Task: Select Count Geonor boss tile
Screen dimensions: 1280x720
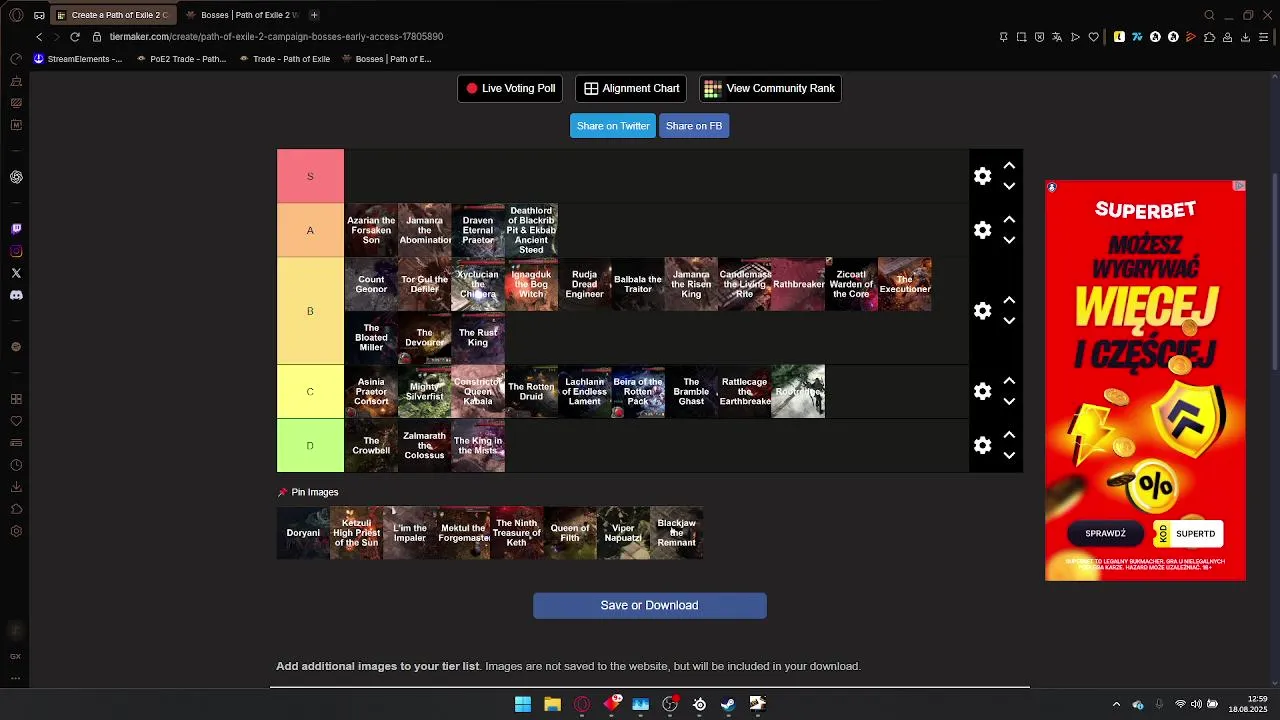Action: pyautogui.click(x=371, y=284)
